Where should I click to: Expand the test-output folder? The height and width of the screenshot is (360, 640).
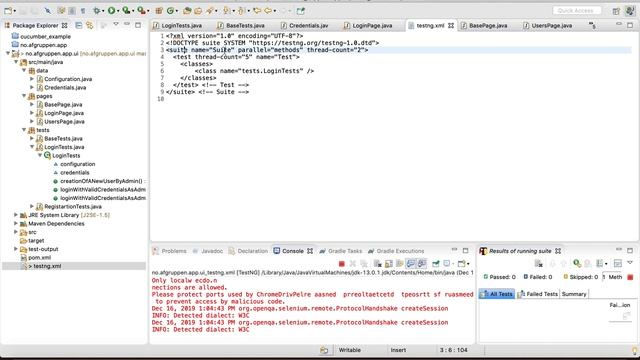point(16,249)
